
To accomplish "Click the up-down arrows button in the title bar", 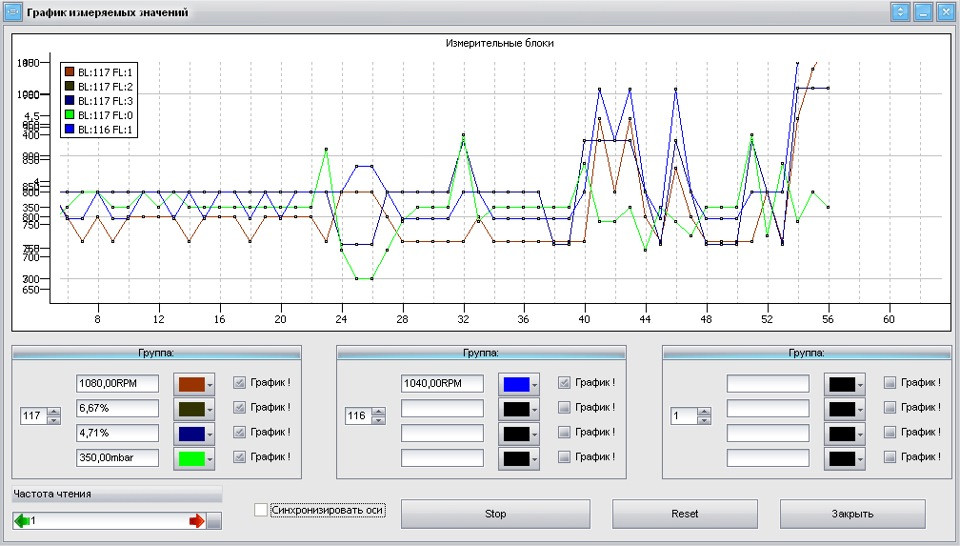I will click(x=900, y=12).
